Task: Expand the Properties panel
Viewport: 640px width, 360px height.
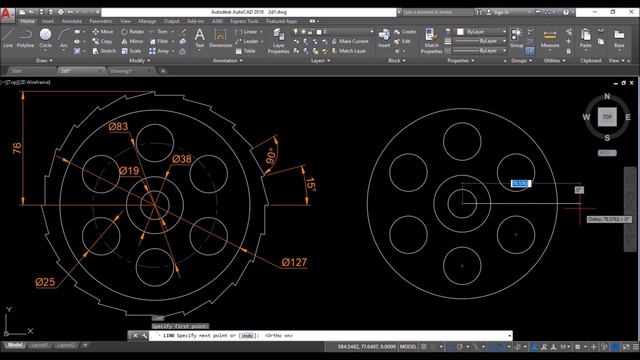Action: (x=461, y=60)
